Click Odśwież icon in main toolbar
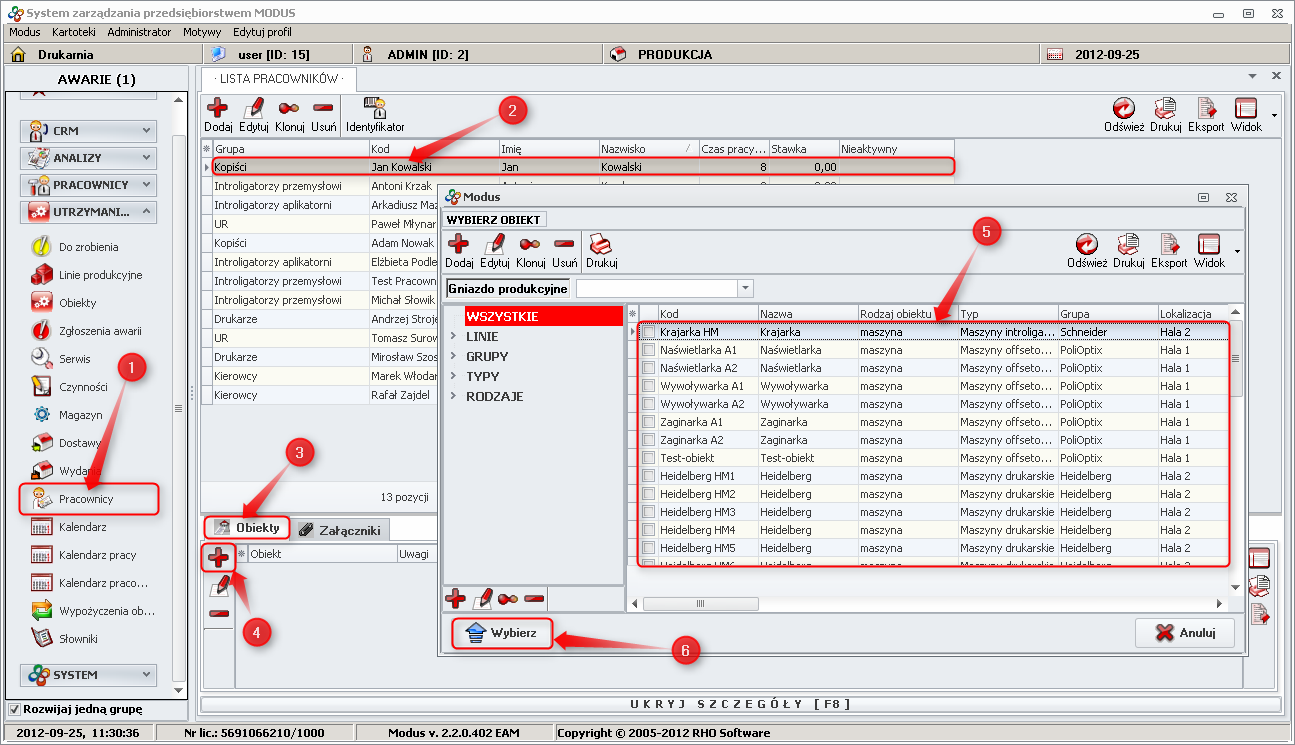 (x=1124, y=109)
